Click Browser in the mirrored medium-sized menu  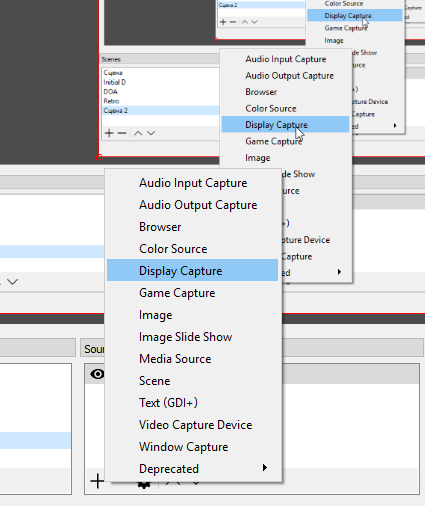[x=286, y=92]
